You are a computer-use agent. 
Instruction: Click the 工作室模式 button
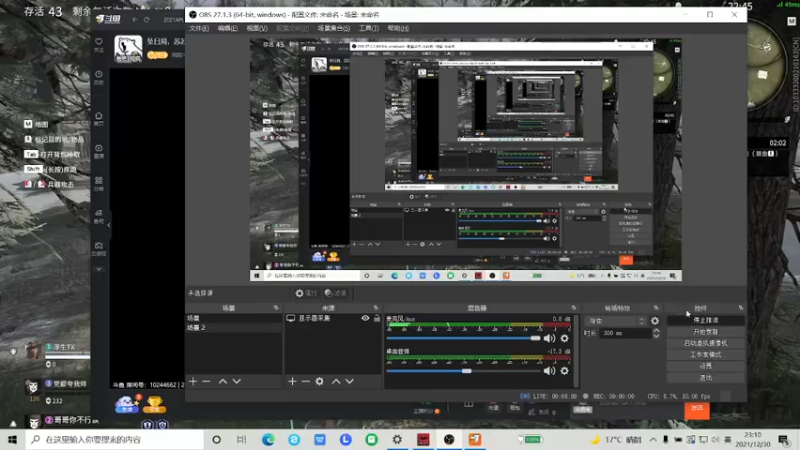click(x=706, y=355)
